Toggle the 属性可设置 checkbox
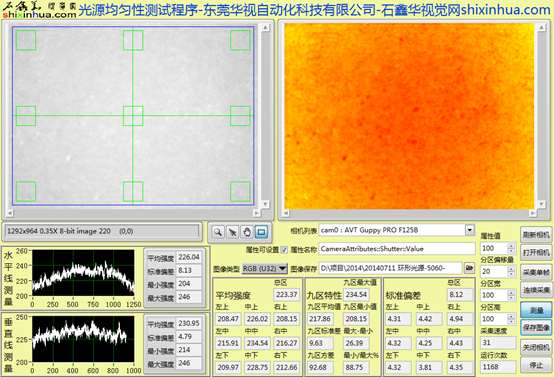This screenshot has width=554, height=377. pyautogui.click(x=284, y=250)
